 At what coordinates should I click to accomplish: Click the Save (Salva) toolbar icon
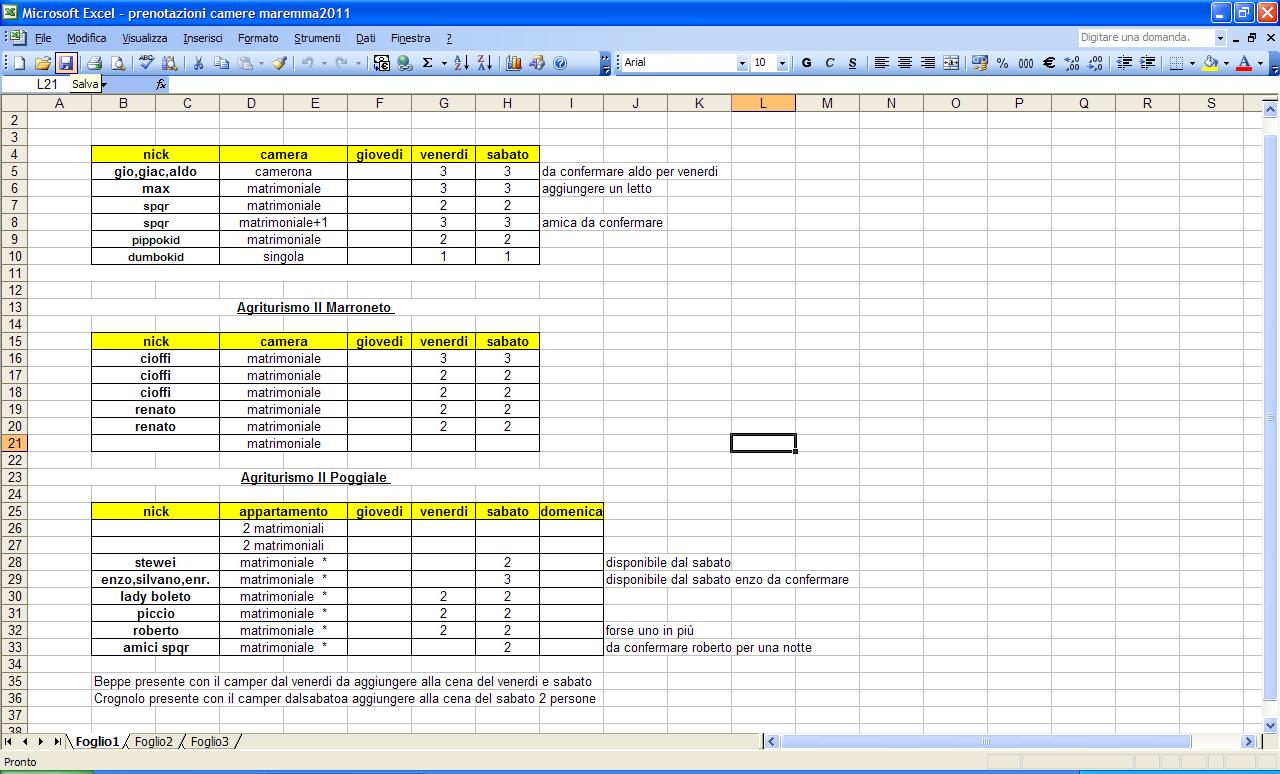(66, 63)
